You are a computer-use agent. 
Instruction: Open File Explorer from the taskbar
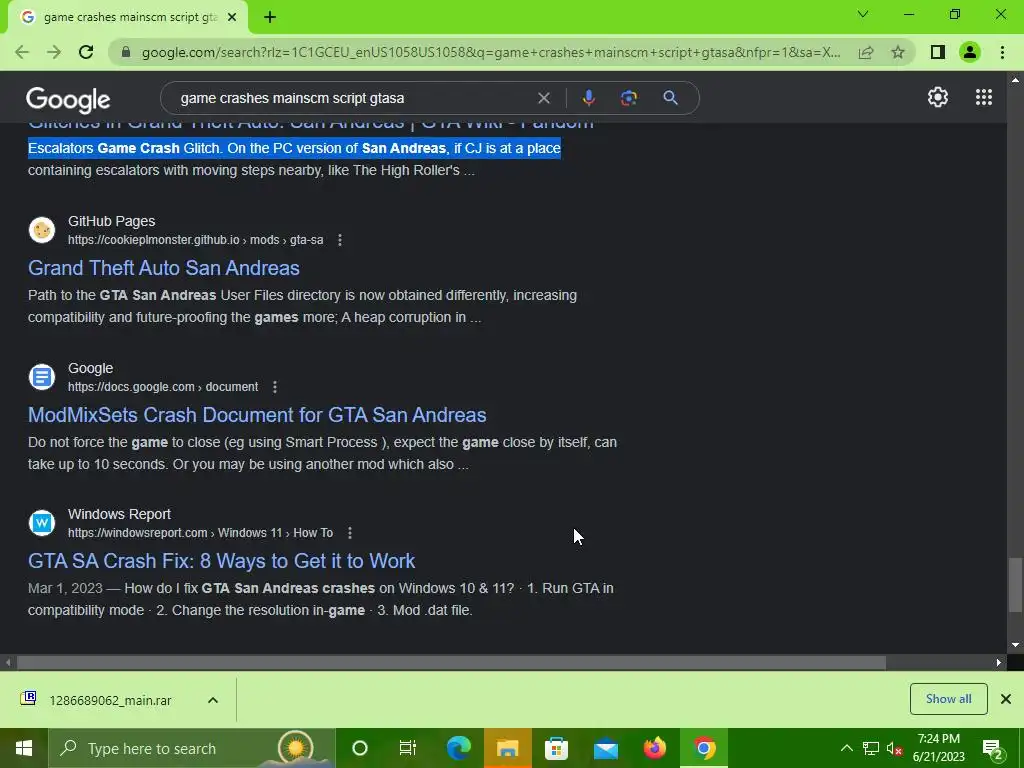[507, 748]
